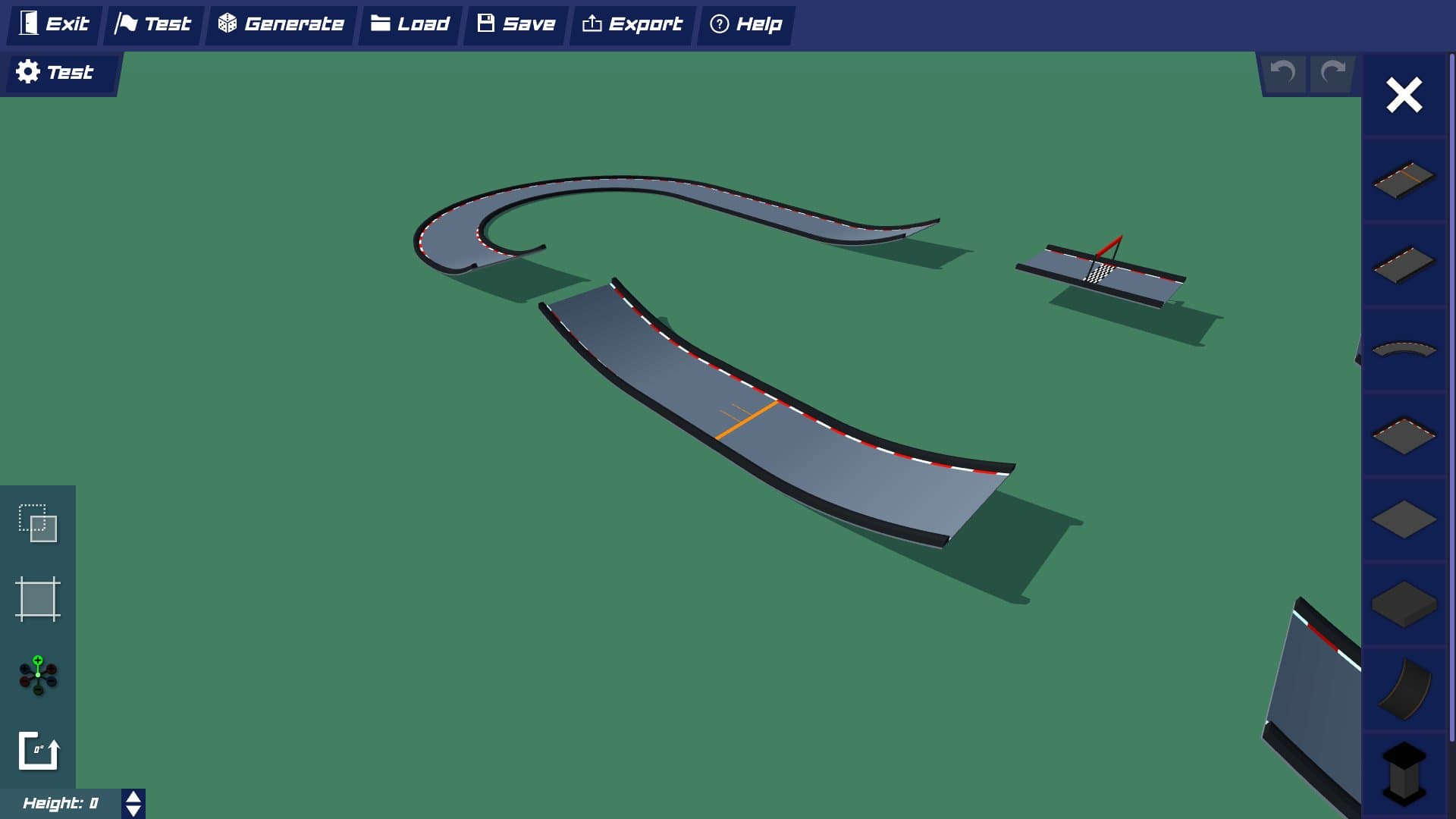Decrease Height with the down arrow
This screenshot has width=1456, height=819.
[x=133, y=811]
